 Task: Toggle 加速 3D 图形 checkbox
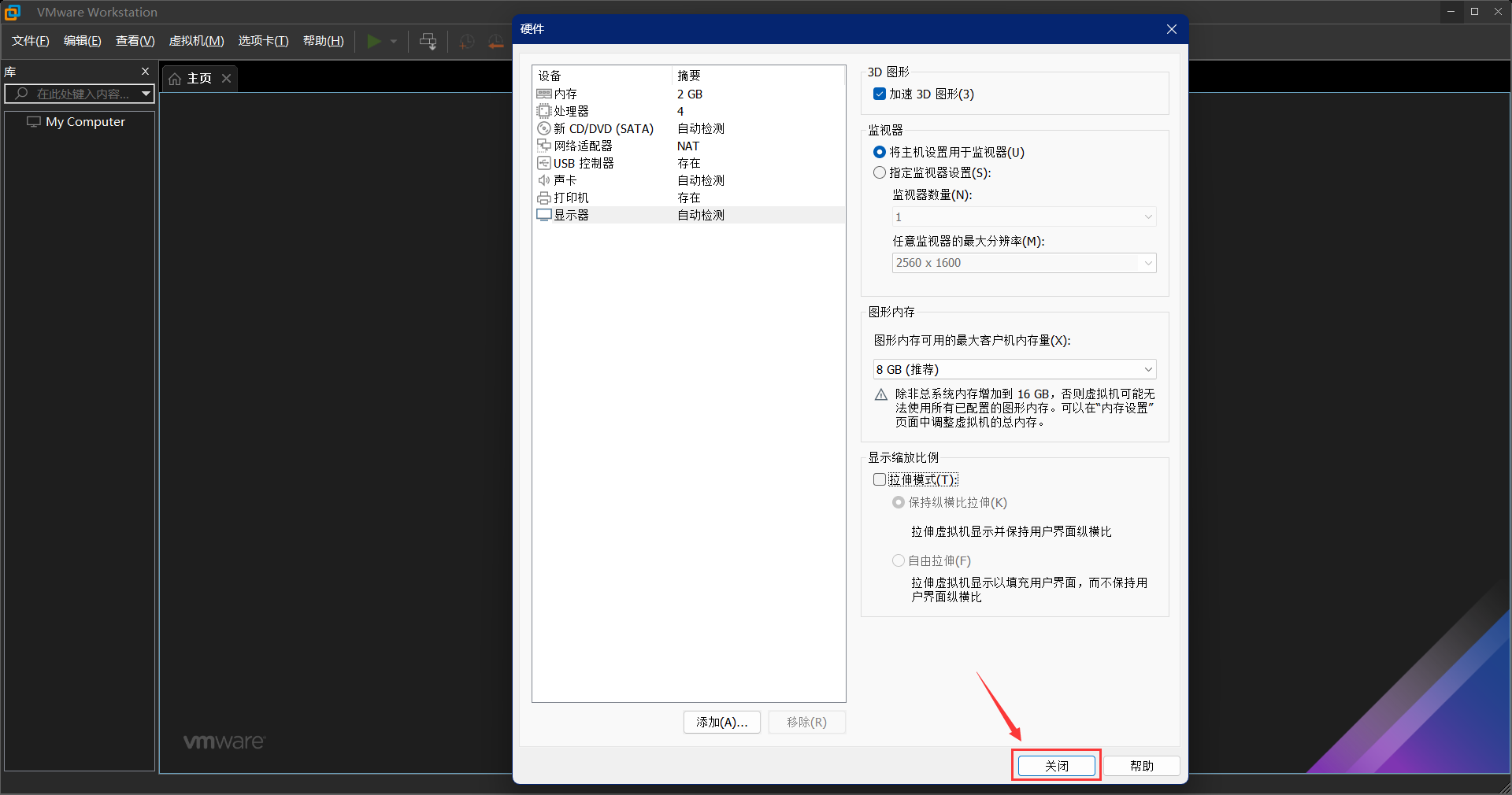[x=880, y=94]
